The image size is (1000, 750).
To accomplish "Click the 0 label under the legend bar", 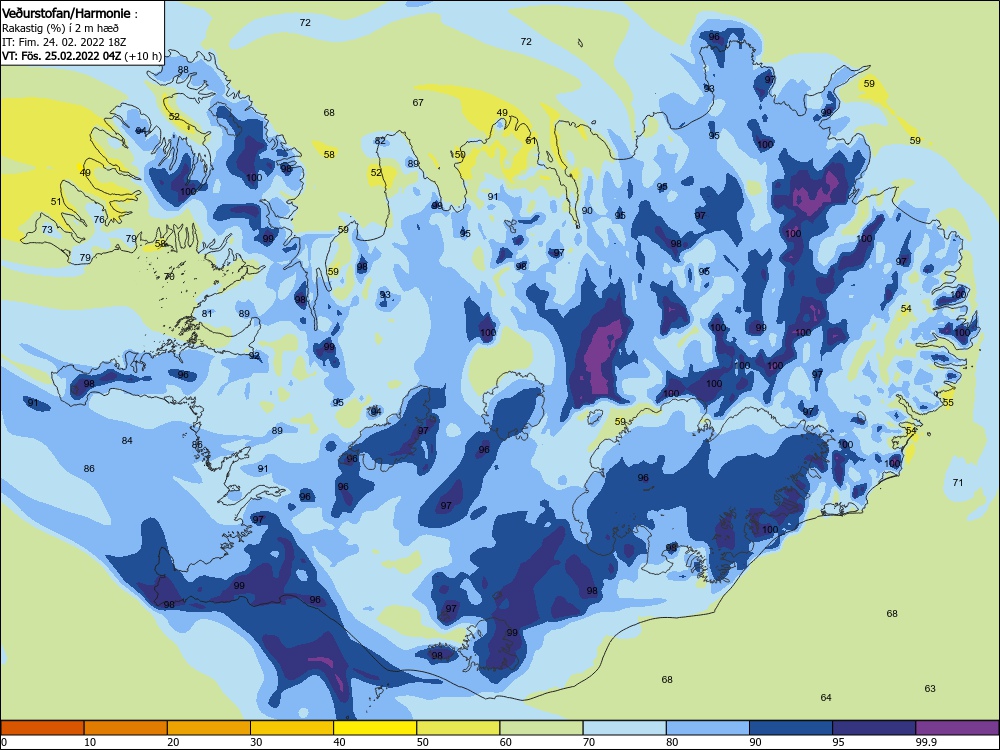I will [4, 742].
